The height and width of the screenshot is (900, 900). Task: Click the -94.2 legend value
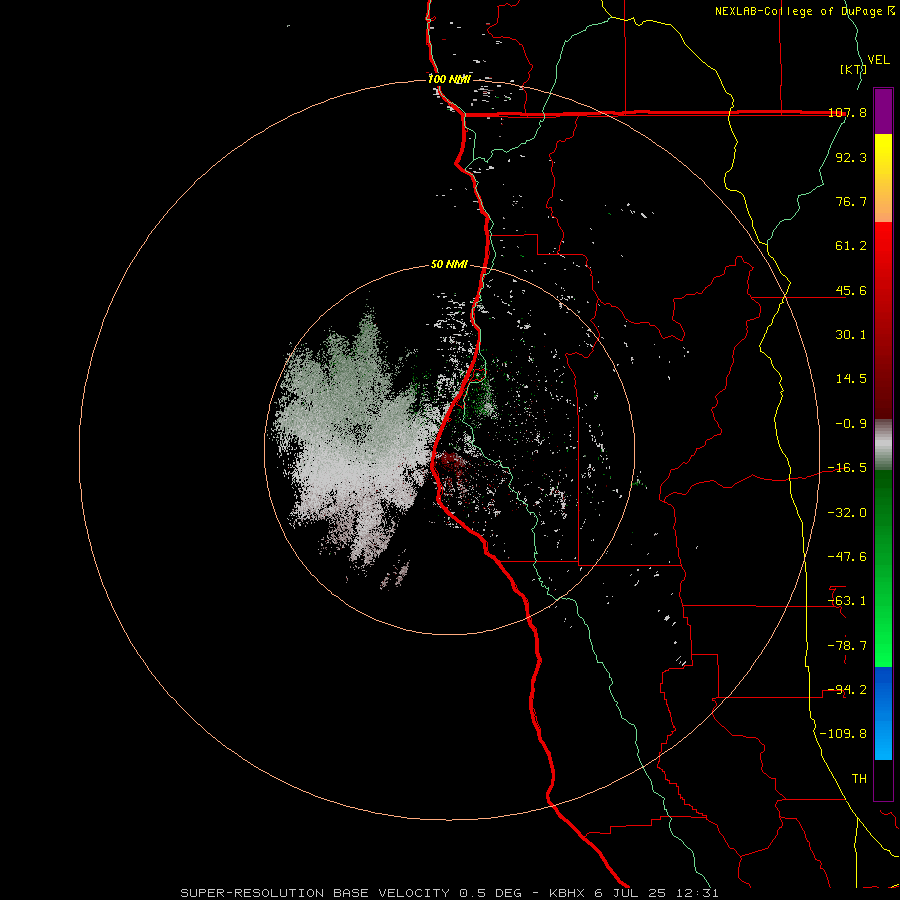point(848,690)
